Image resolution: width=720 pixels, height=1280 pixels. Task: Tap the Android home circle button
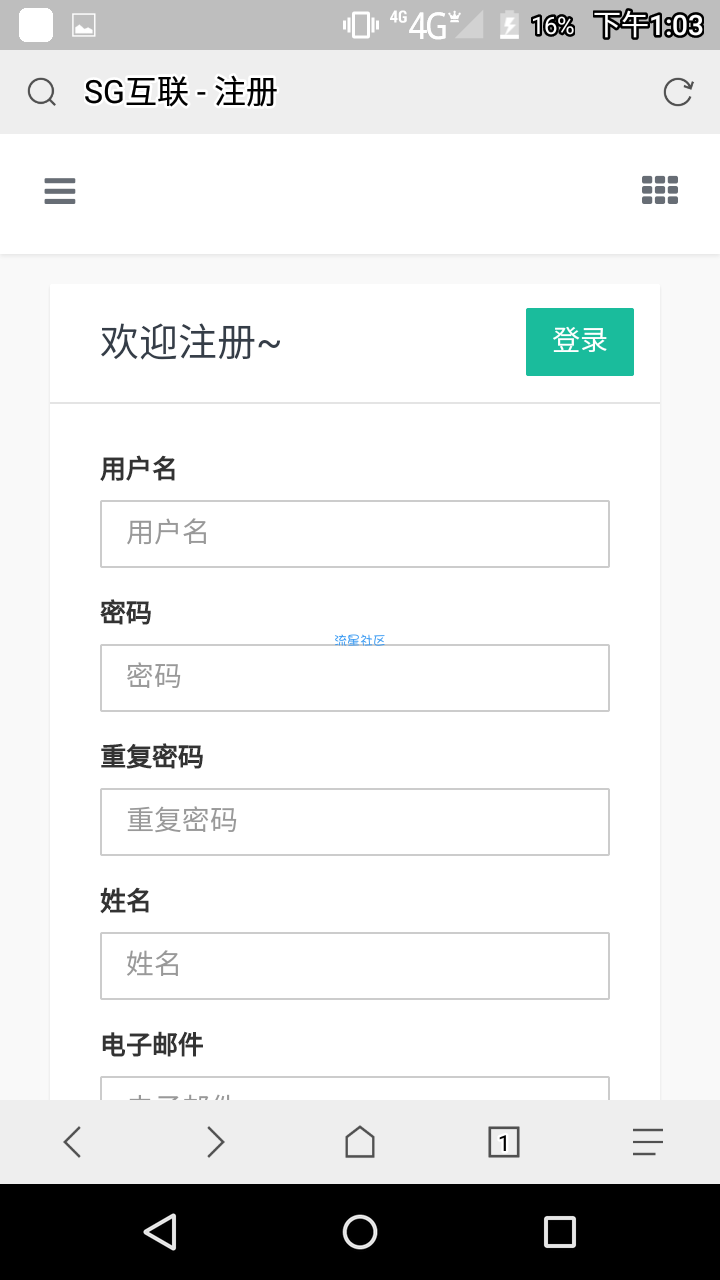tap(360, 1232)
